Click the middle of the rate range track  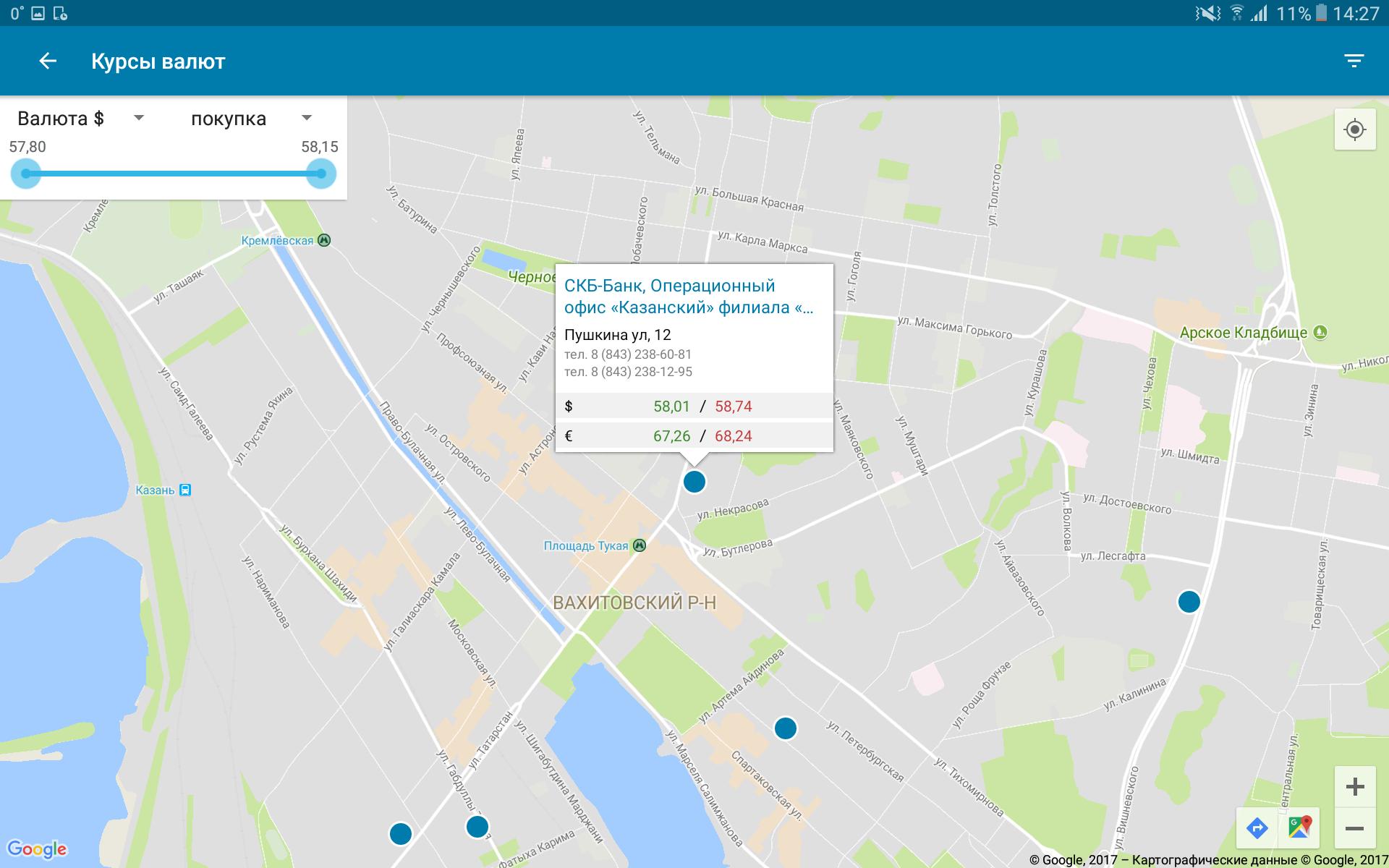click(x=174, y=174)
